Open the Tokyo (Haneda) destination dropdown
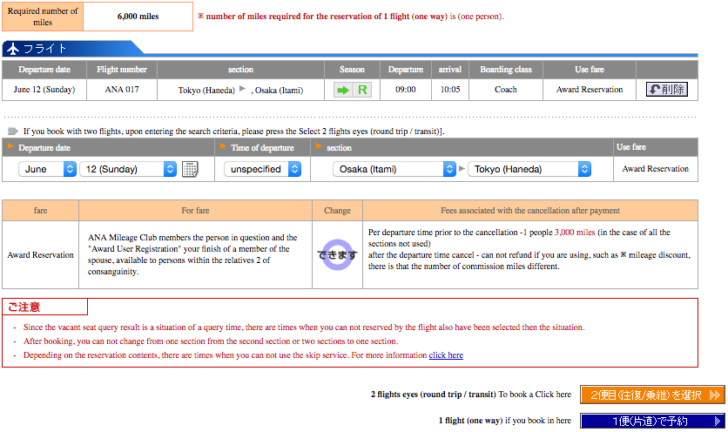The image size is (728, 432). pos(529,169)
